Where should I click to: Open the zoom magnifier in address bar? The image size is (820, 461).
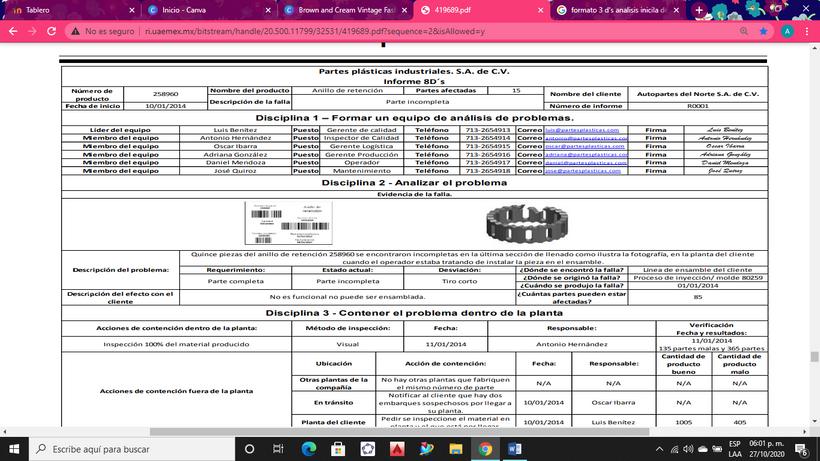click(744, 31)
